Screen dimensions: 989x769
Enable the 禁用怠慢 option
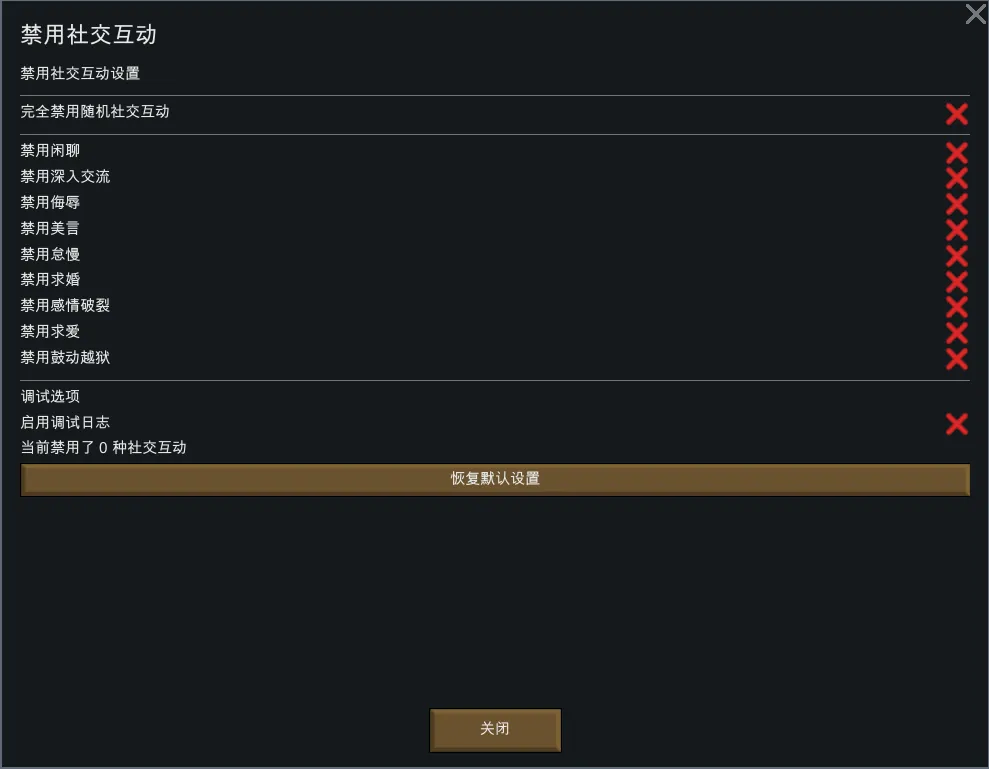[956, 256]
